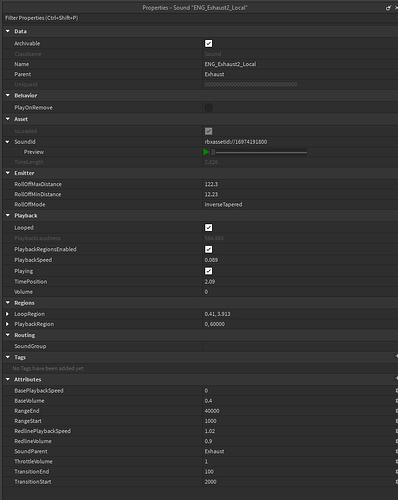
Task: Collapse the Data section
Action: [8, 31]
